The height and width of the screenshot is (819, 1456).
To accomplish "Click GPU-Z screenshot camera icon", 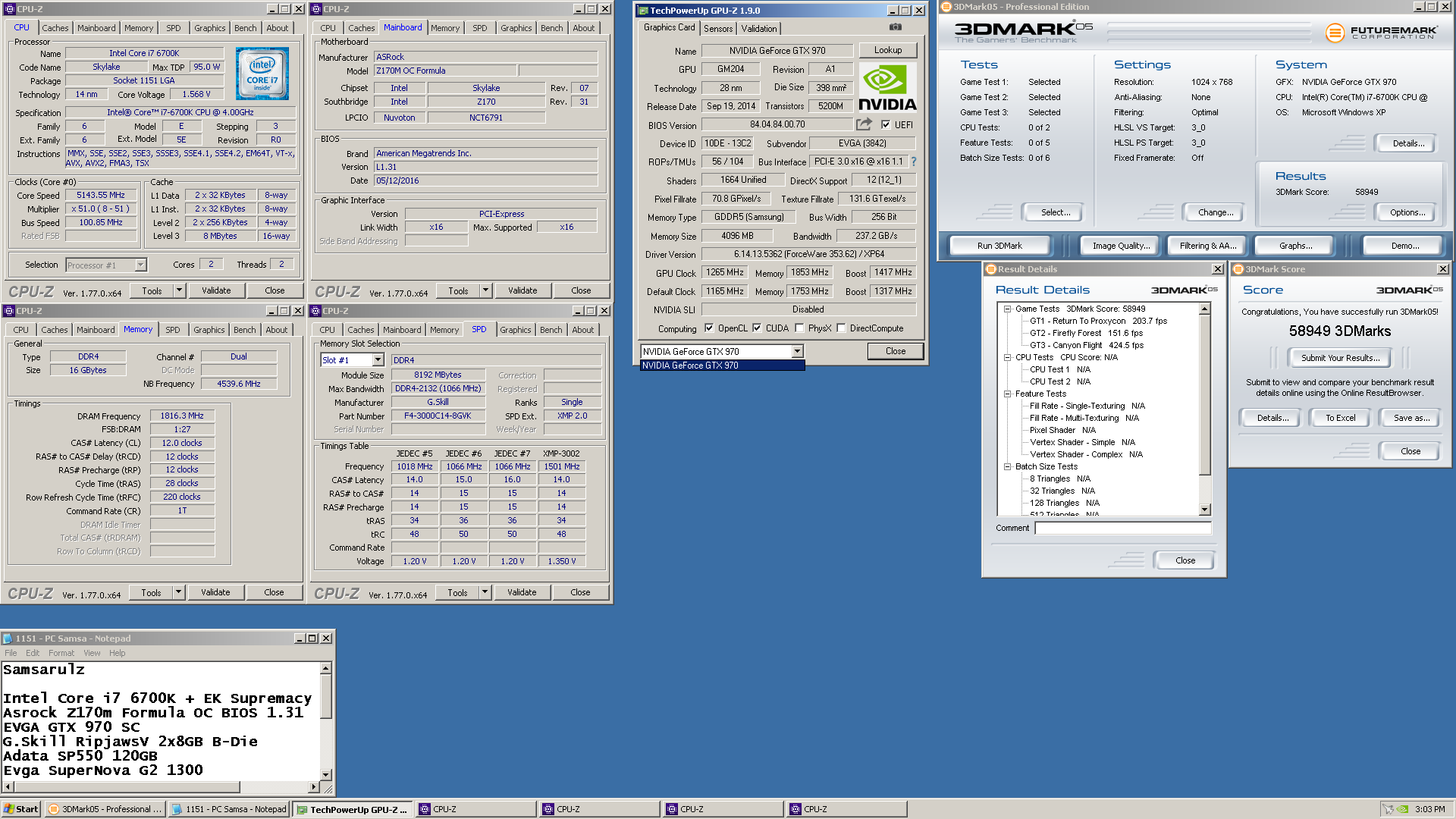I will (x=896, y=27).
